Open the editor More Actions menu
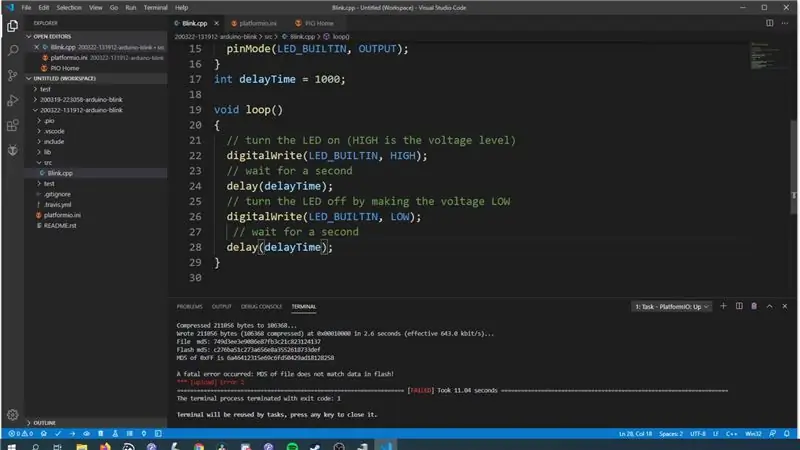 click(x=785, y=23)
